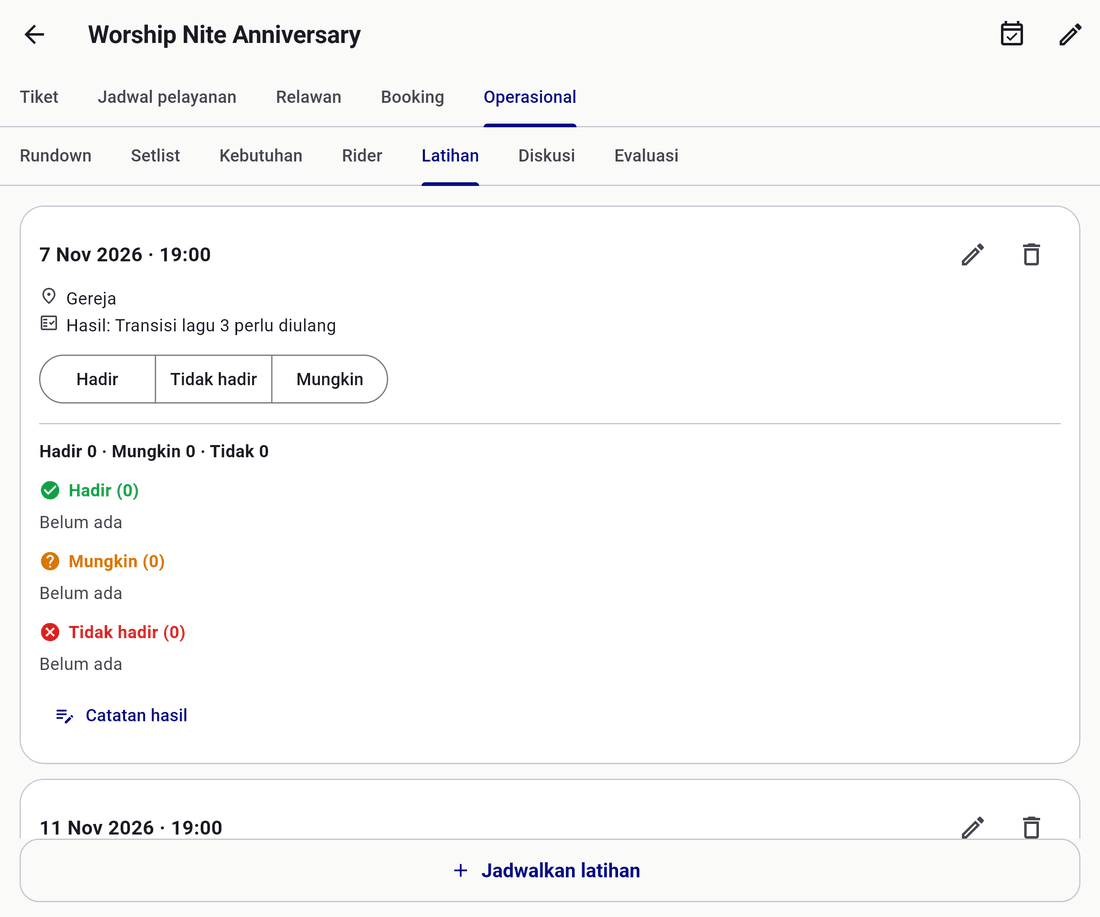The height and width of the screenshot is (917, 1100).
Task: Click 'Hasil: Transisi lagu 3 perlu diulang'
Action: point(201,326)
